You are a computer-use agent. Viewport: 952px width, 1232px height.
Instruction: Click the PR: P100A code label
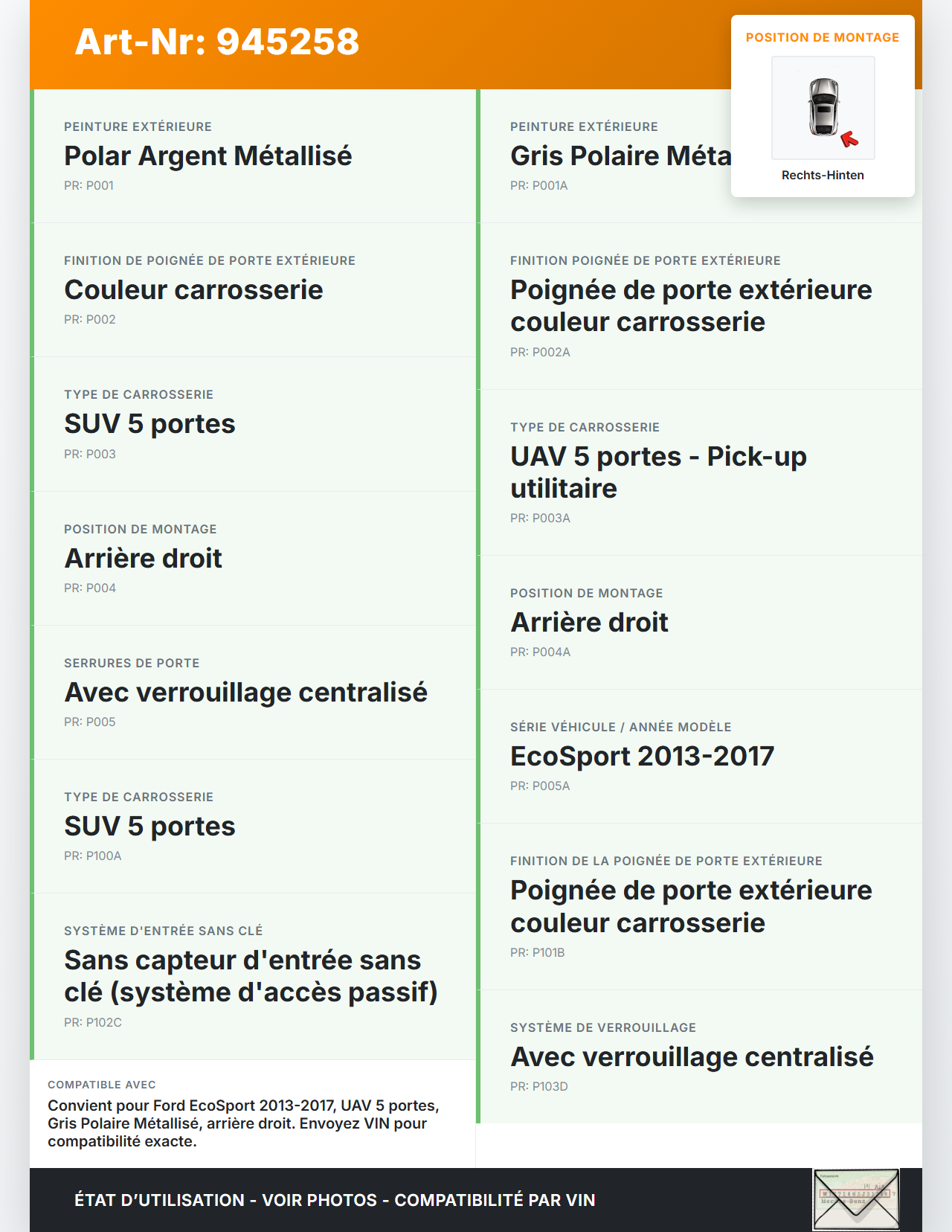point(93,856)
